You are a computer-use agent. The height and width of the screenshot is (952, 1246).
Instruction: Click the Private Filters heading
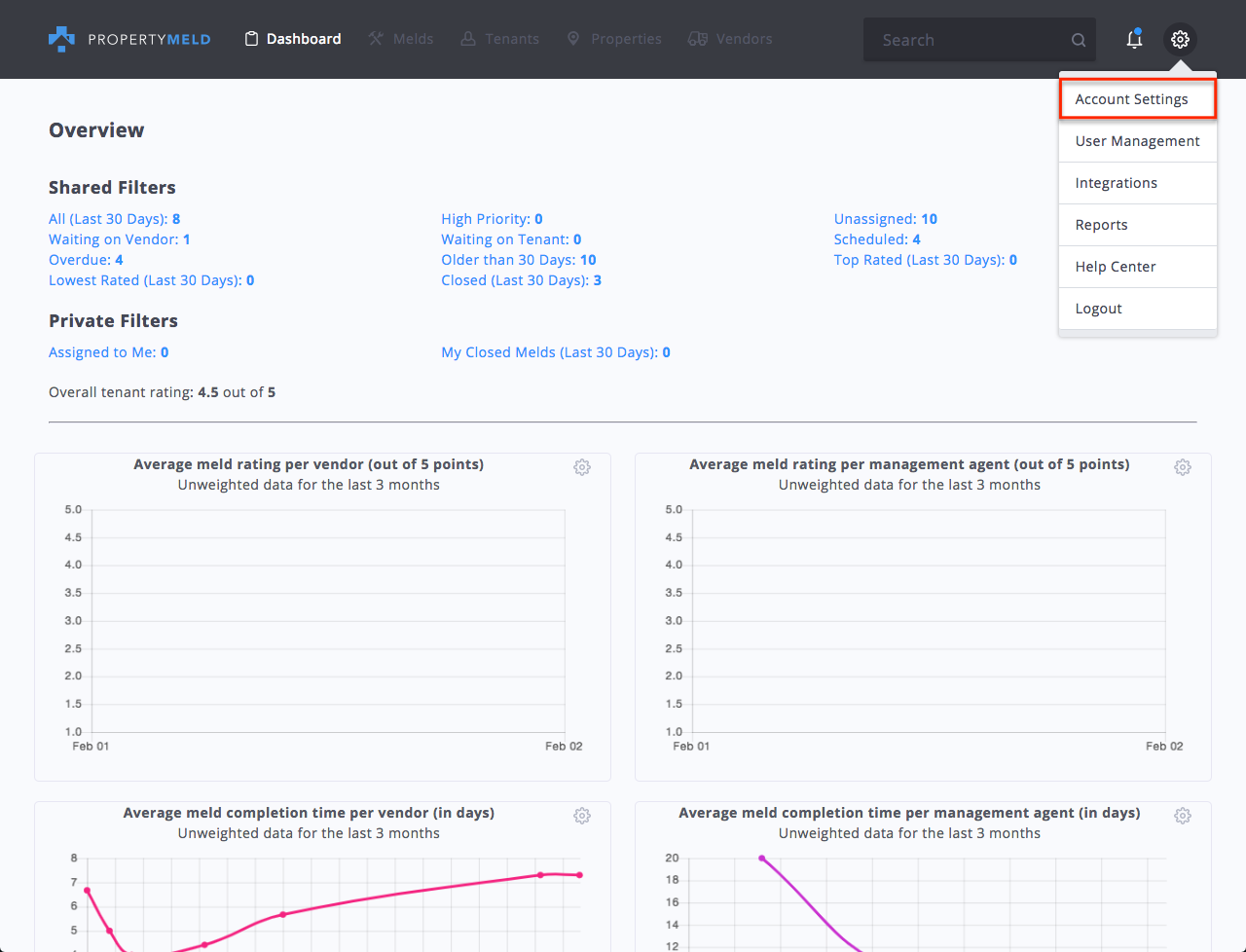tap(113, 321)
